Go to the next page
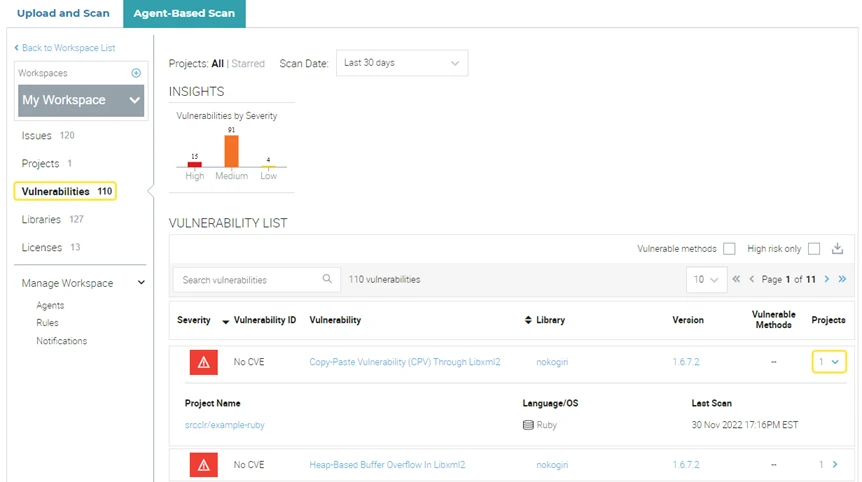The width and height of the screenshot is (862, 482). [826, 279]
